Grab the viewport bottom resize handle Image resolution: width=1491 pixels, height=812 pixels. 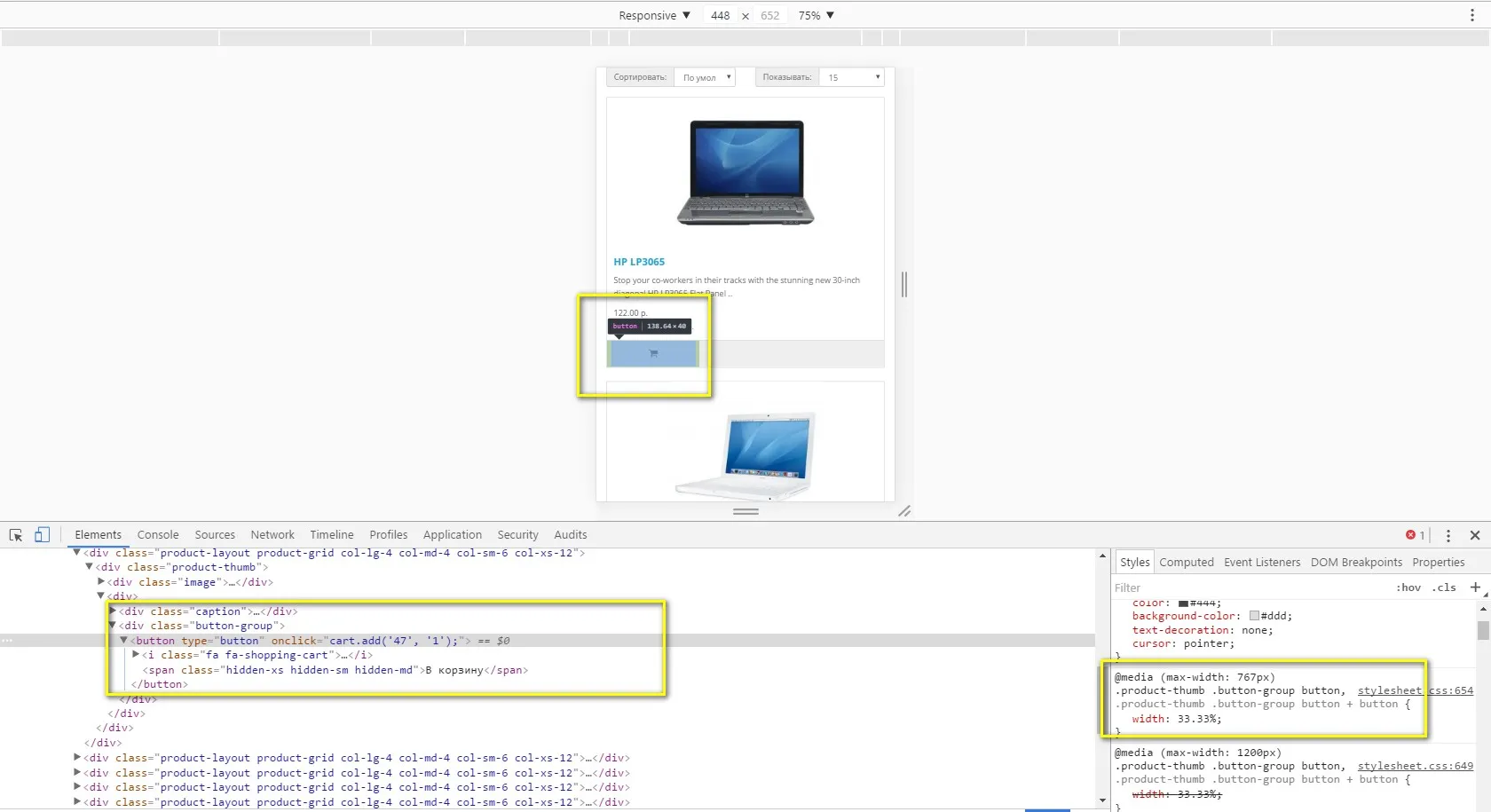click(x=745, y=511)
